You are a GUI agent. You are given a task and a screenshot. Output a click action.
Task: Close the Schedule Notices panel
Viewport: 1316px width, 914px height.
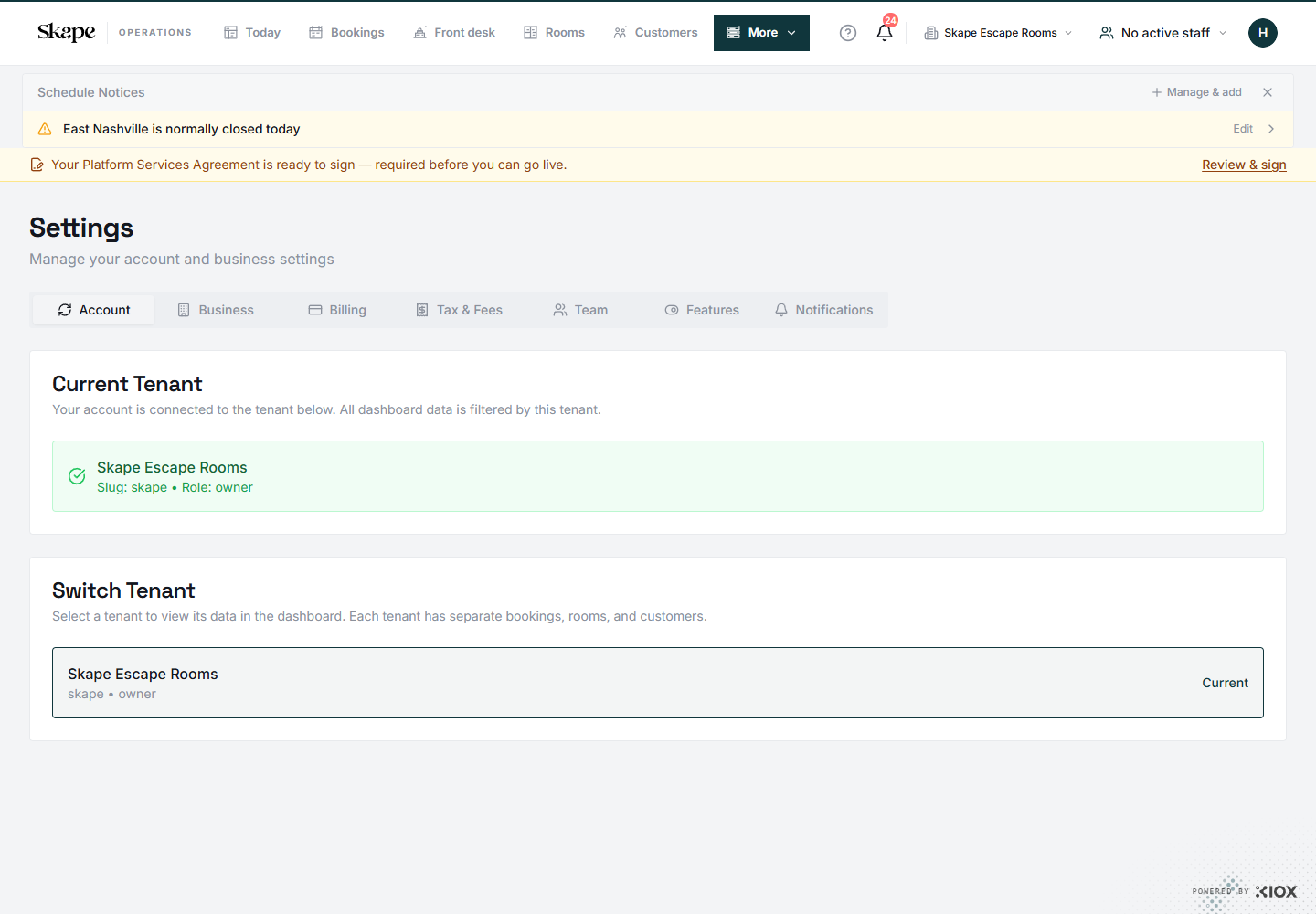[1268, 92]
